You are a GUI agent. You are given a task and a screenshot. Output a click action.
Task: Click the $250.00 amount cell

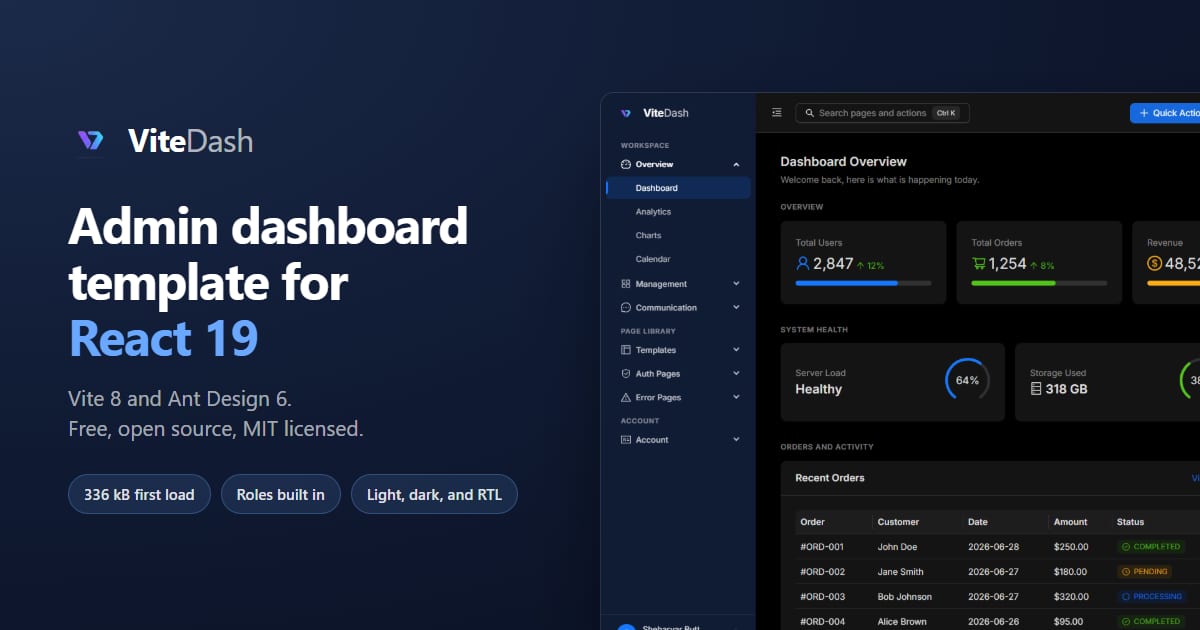click(x=1070, y=547)
